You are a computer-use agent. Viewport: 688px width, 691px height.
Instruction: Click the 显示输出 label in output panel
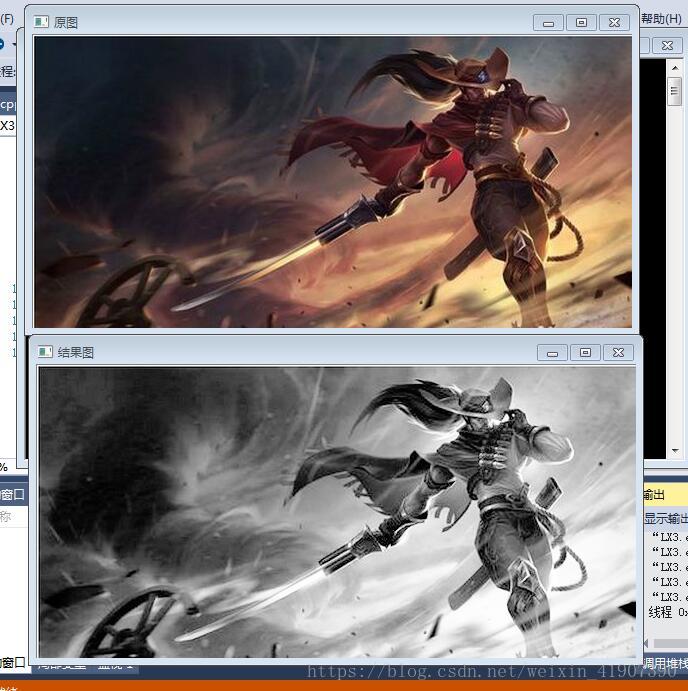tap(666, 518)
